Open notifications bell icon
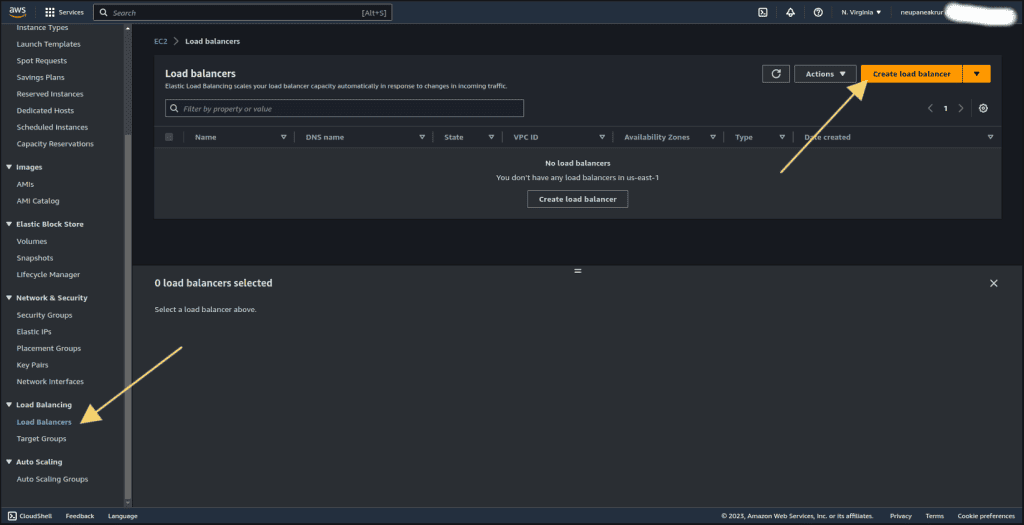Viewport: 1024px width, 525px height. coord(790,12)
